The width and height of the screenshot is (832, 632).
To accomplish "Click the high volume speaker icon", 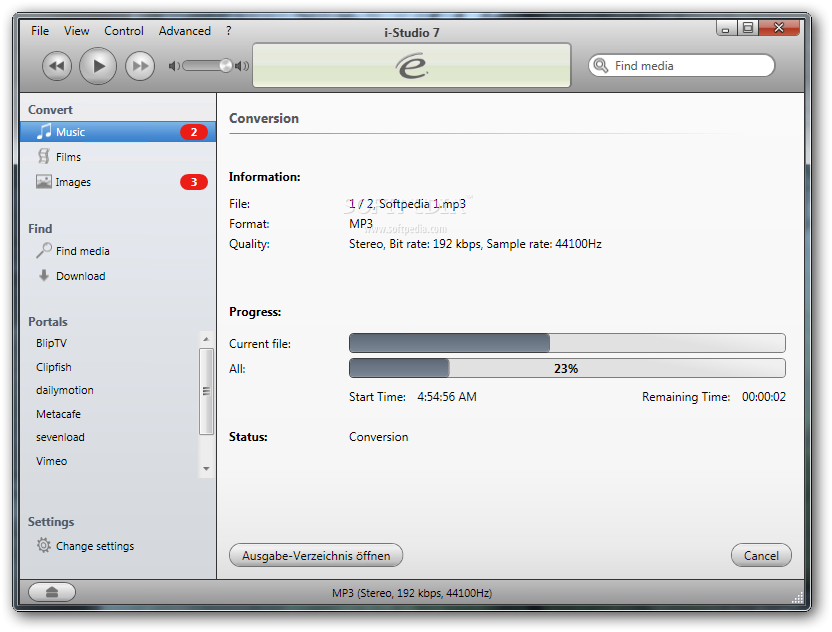I will point(242,66).
